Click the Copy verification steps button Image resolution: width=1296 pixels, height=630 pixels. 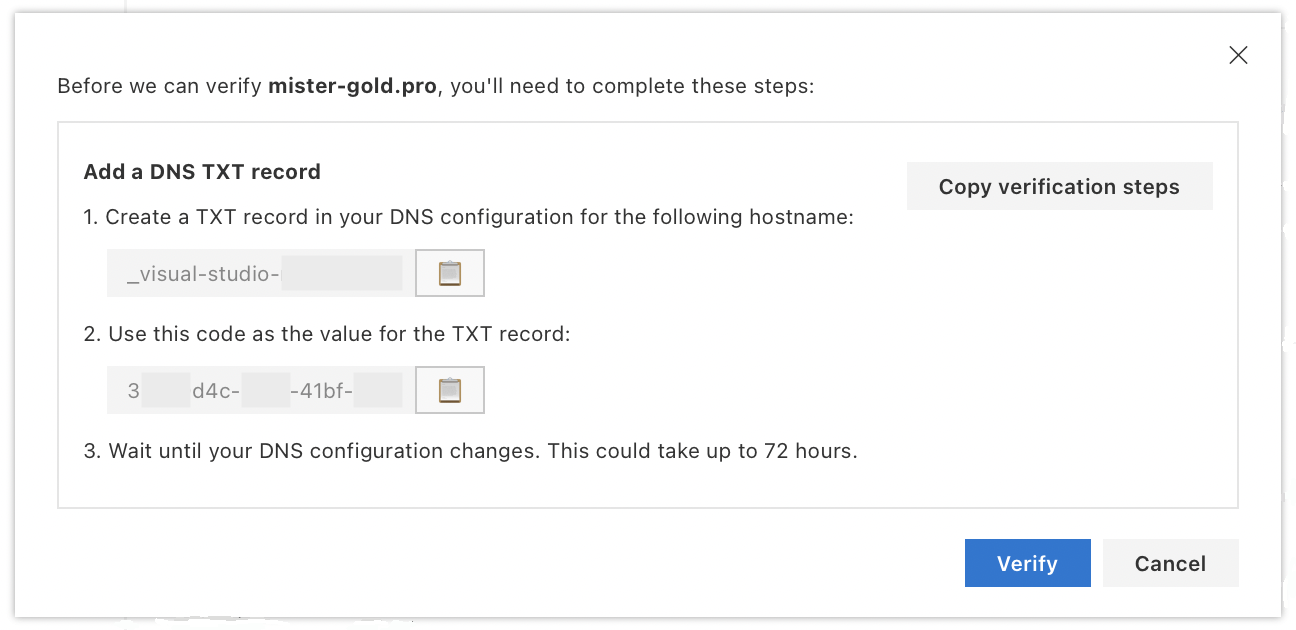pyautogui.click(x=1059, y=186)
